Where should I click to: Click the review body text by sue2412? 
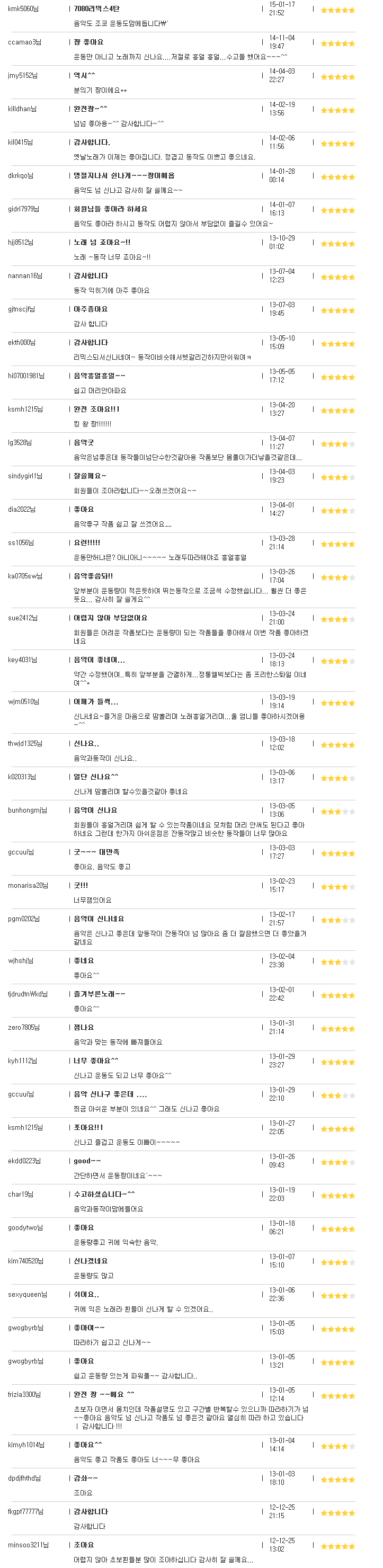[x=191, y=636]
